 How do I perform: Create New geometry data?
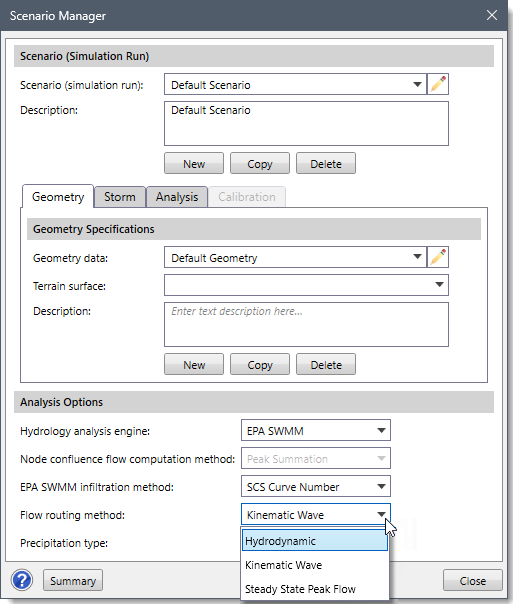point(194,364)
